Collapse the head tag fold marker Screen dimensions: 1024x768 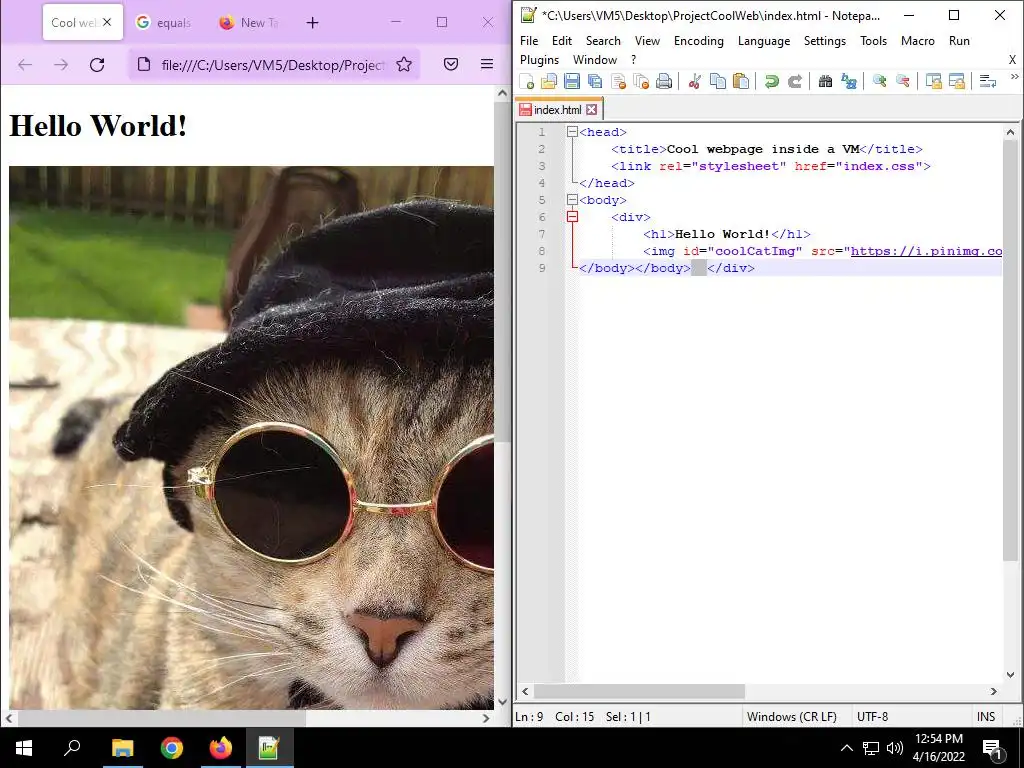[x=573, y=132]
